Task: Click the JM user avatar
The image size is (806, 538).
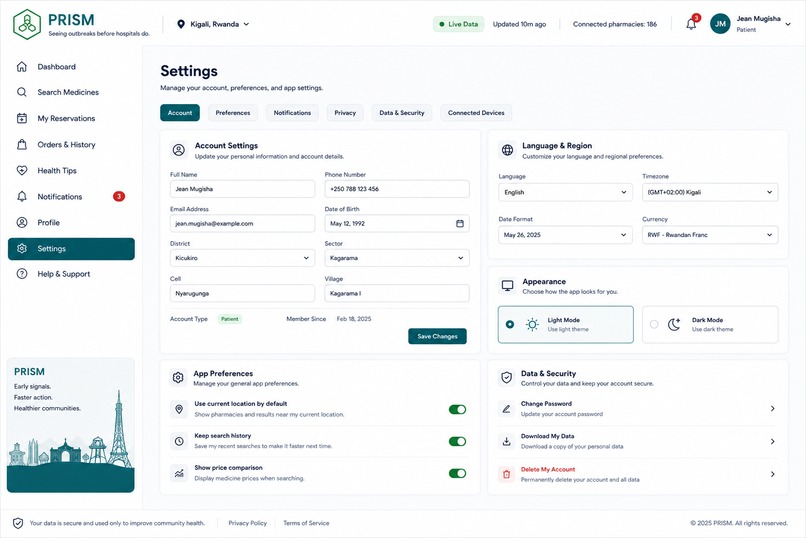Action: pos(720,24)
